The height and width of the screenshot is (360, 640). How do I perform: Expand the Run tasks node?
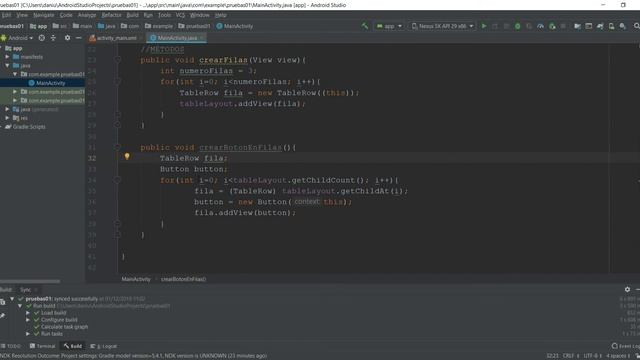pos(28,334)
